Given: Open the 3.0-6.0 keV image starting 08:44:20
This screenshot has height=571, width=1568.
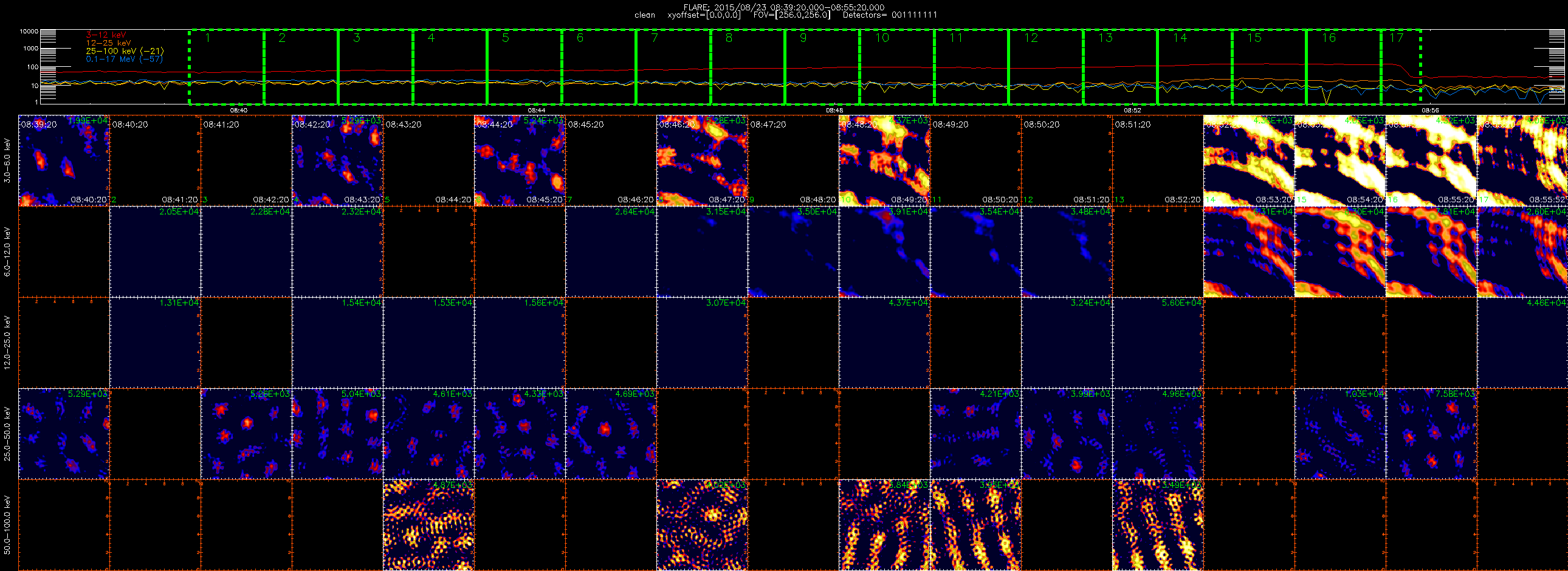Looking at the screenshot, I should [520, 160].
